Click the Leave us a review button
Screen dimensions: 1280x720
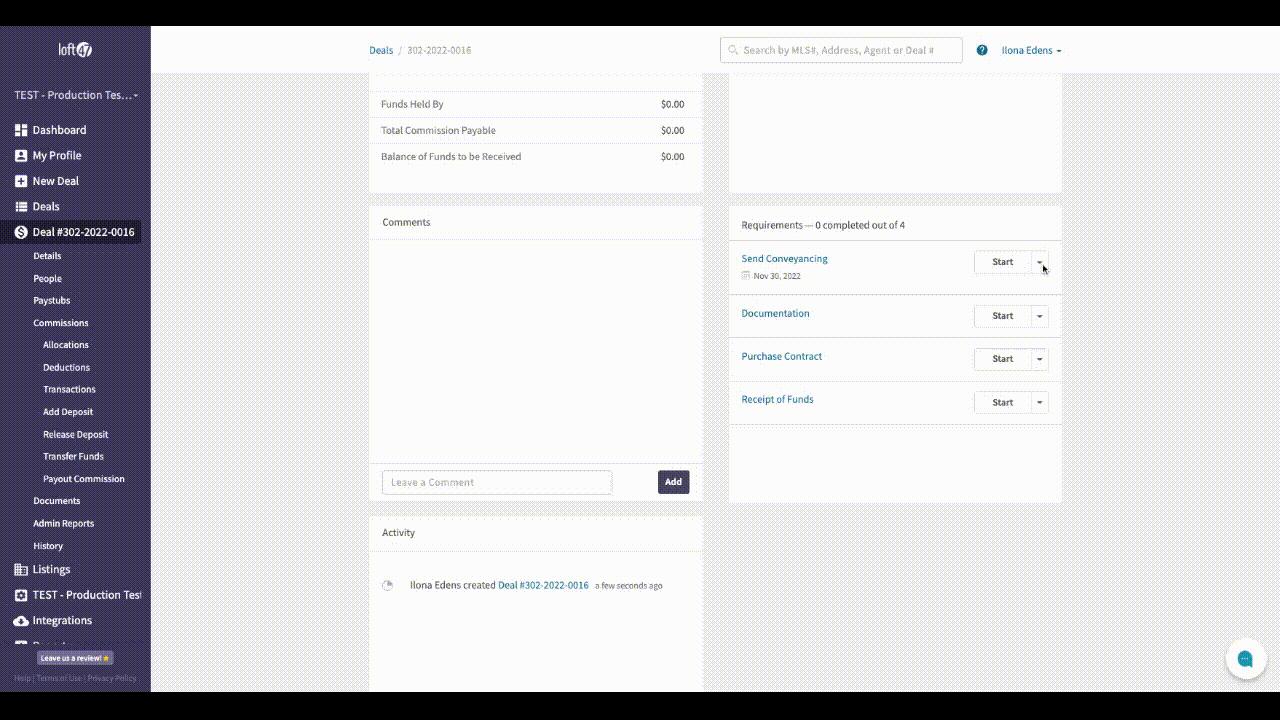tap(75, 658)
